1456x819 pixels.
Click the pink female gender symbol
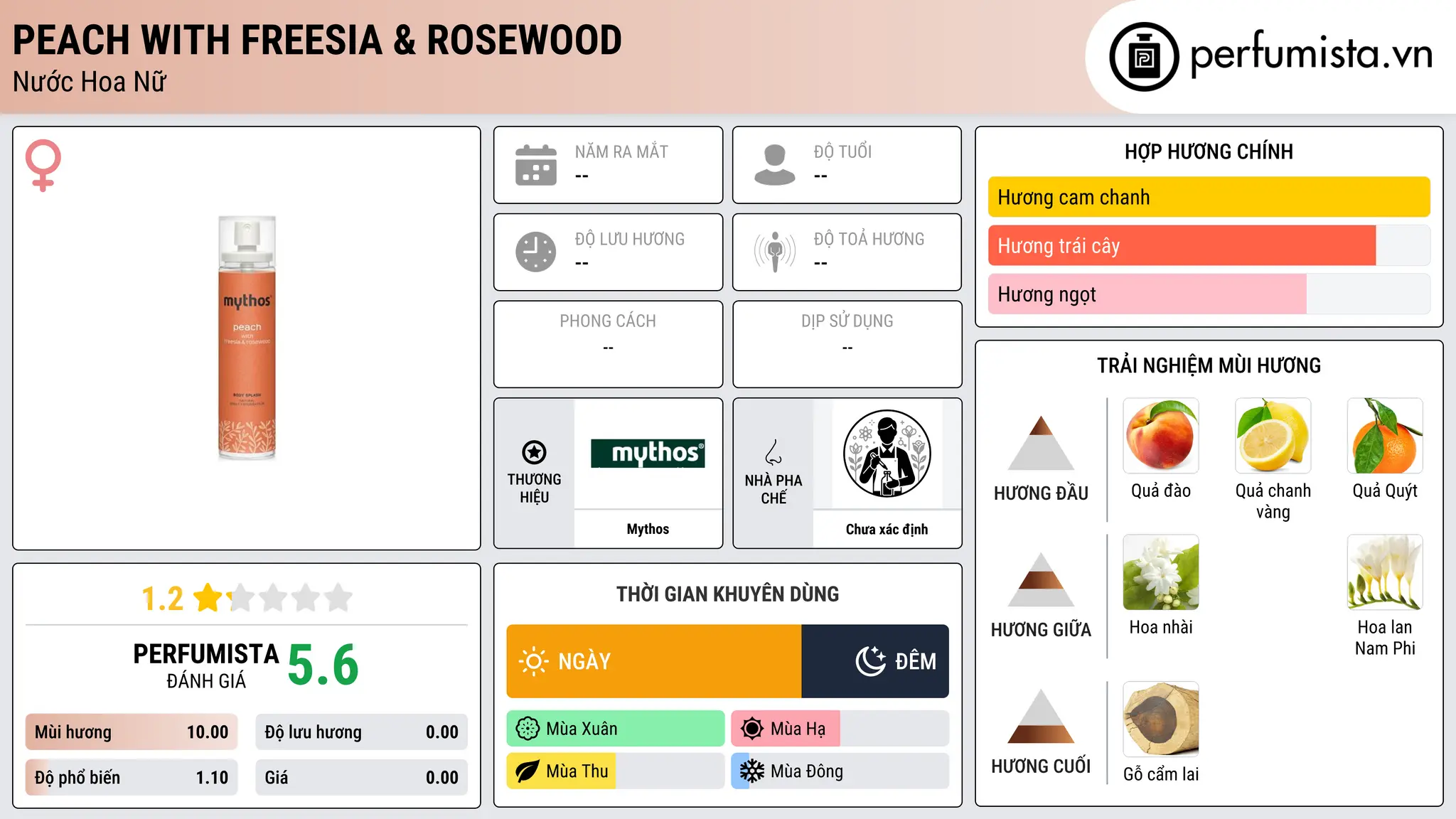(43, 165)
